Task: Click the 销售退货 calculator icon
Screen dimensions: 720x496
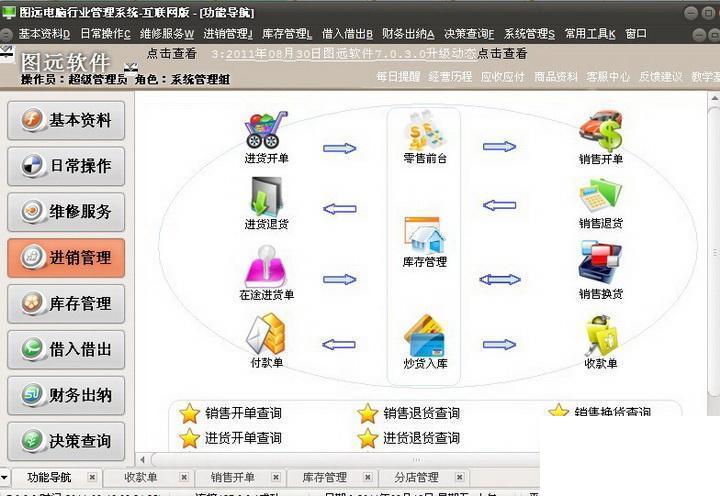Action: (x=601, y=196)
